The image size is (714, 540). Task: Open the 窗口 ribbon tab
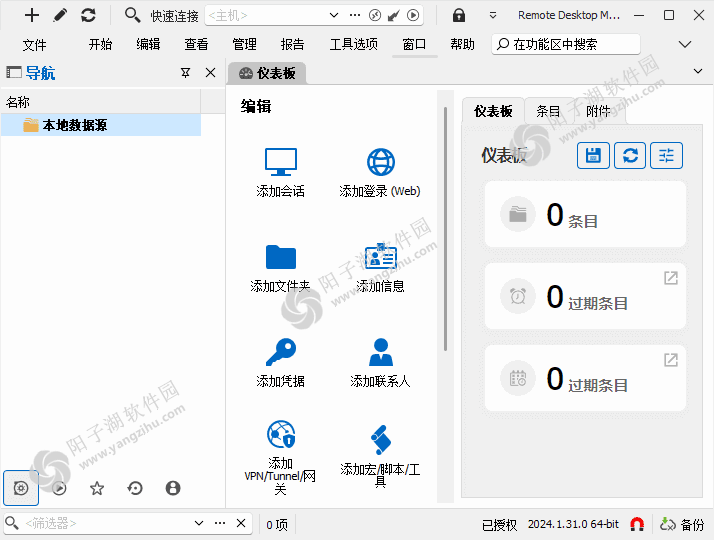coord(414,44)
